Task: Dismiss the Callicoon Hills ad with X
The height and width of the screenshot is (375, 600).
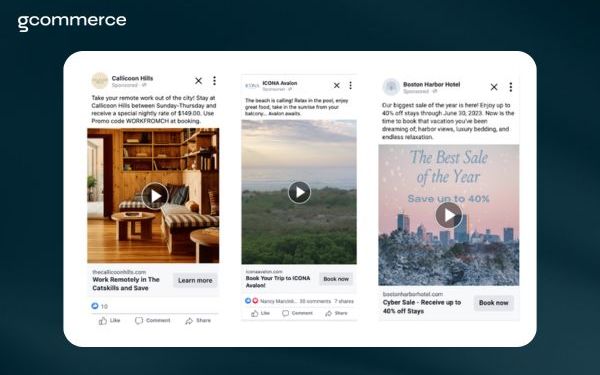Action: point(198,81)
